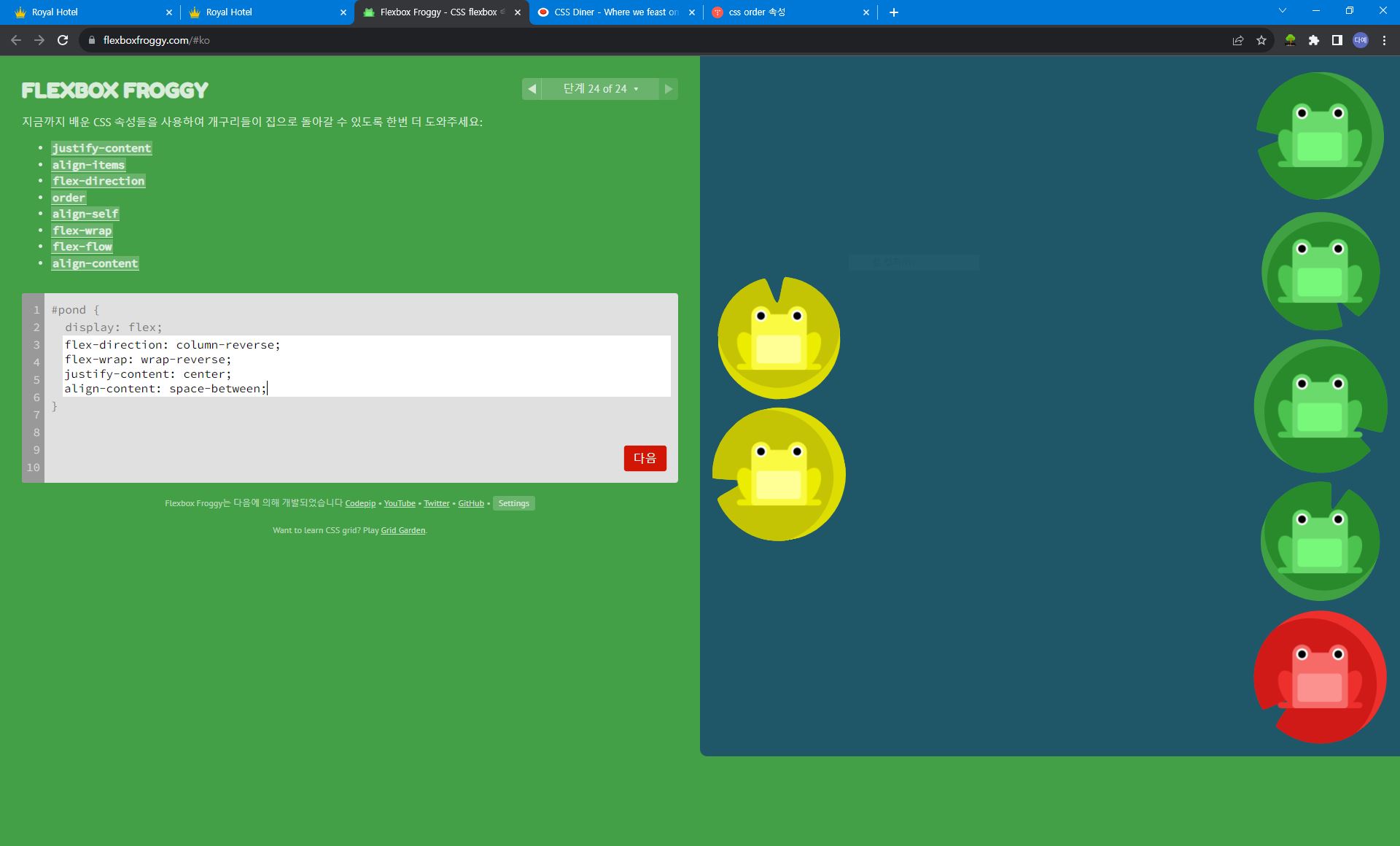Close the CSS Diner tab
The width and height of the screenshot is (1400, 846).
(692, 12)
